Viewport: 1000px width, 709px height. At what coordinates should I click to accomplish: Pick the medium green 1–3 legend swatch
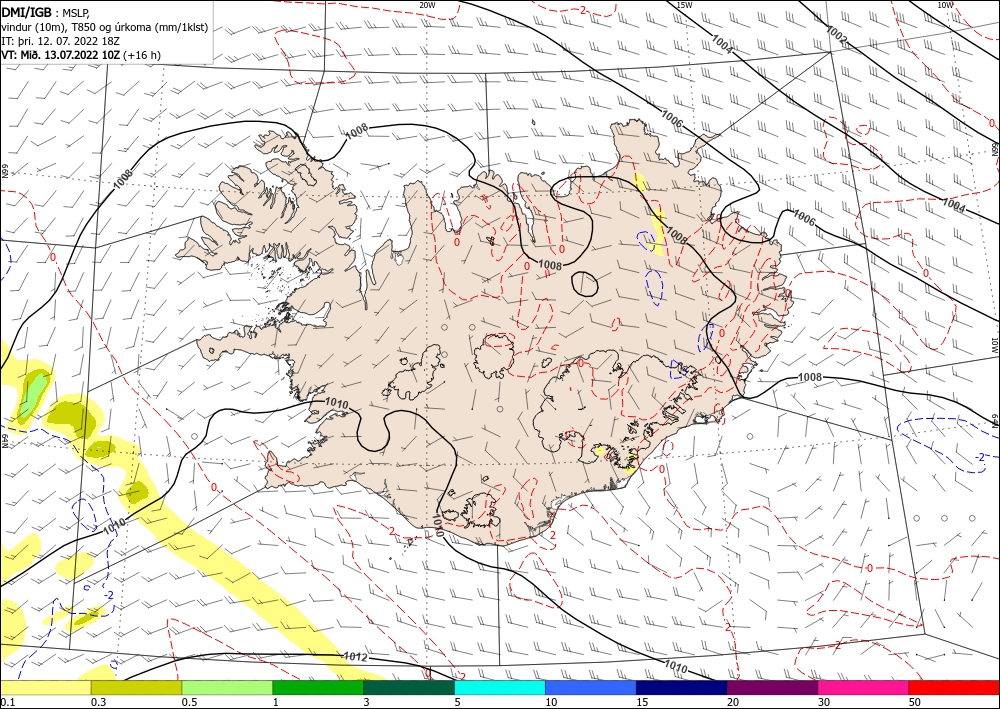click(318, 687)
